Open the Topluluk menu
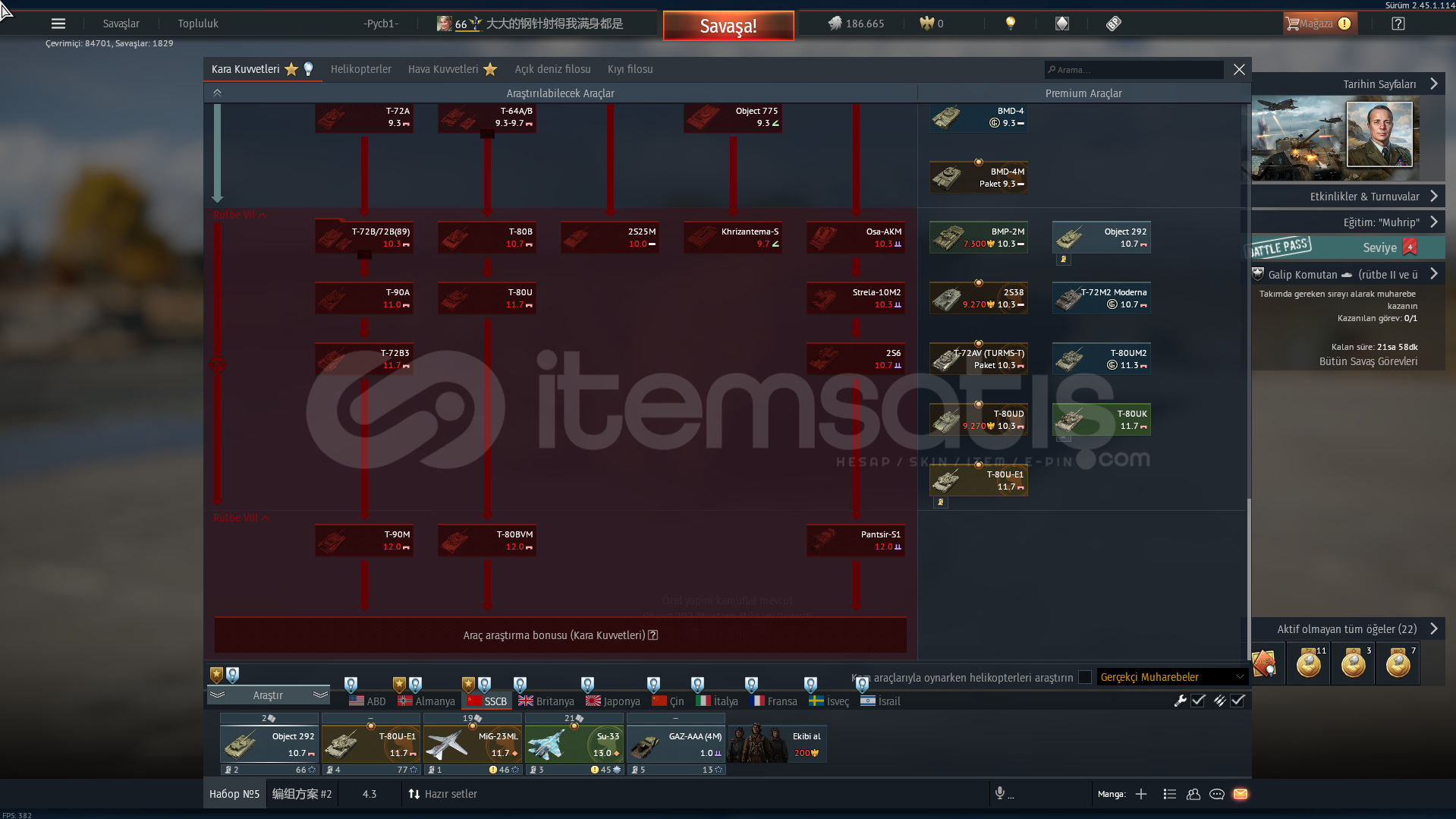Viewport: 1456px width, 819px height. [x=198, y=24]
